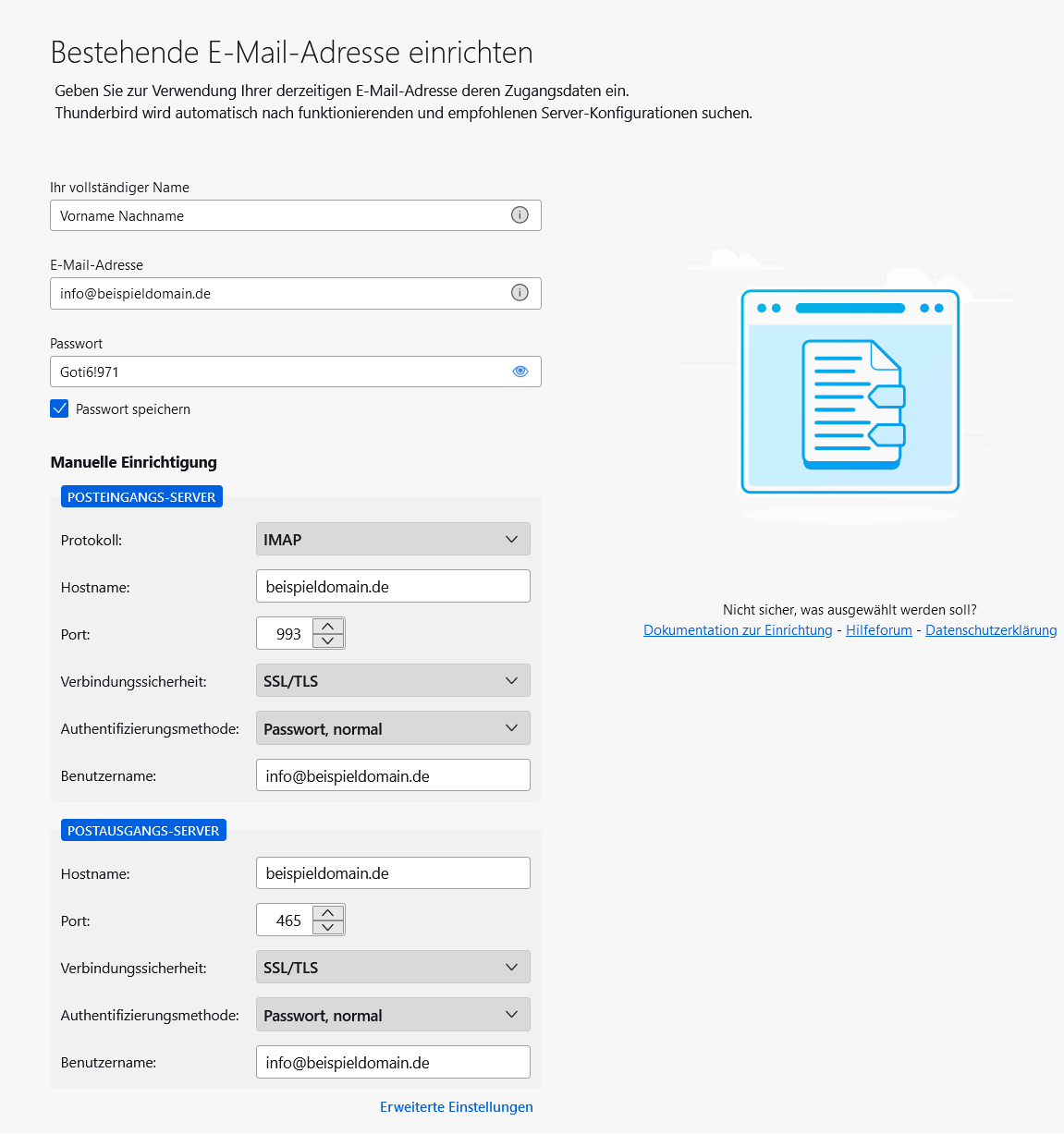Reveal the password with the eye icon
Screen dimensions: 1064x1134
(520, 372)
